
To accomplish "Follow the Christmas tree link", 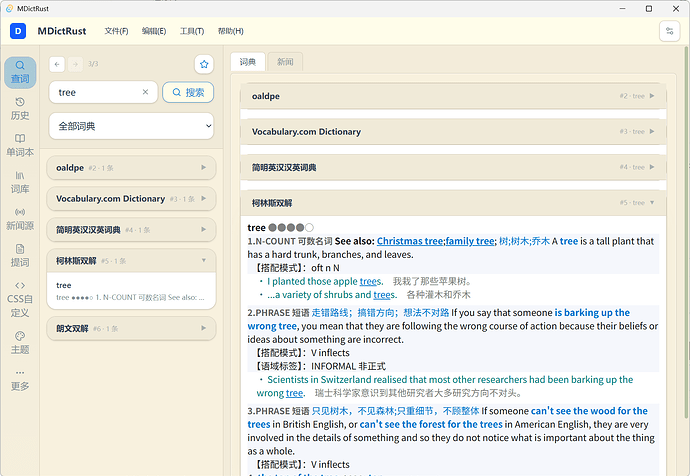I will [x=410, y=241].
